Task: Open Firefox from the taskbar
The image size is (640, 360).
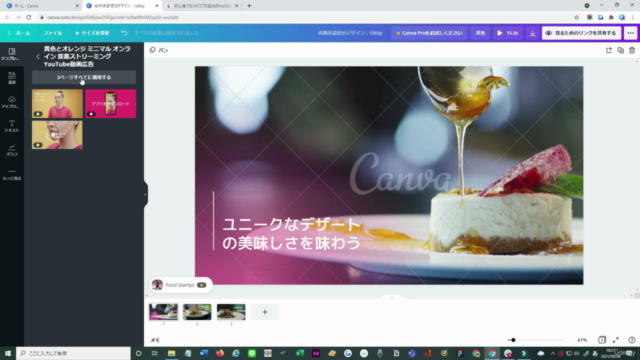Action: [x=220, y=353]
